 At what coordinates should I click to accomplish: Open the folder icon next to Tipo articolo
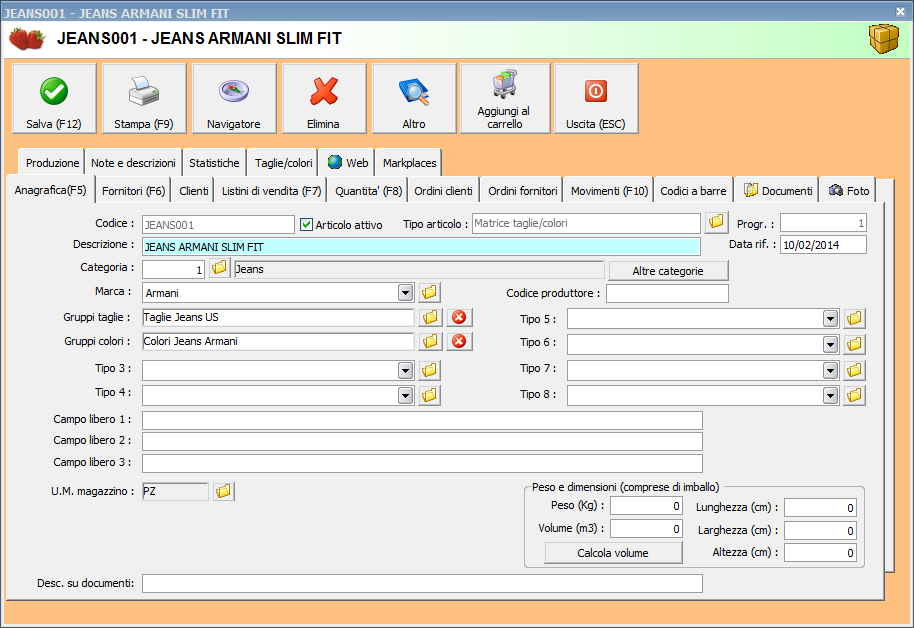tap(716, 222)
